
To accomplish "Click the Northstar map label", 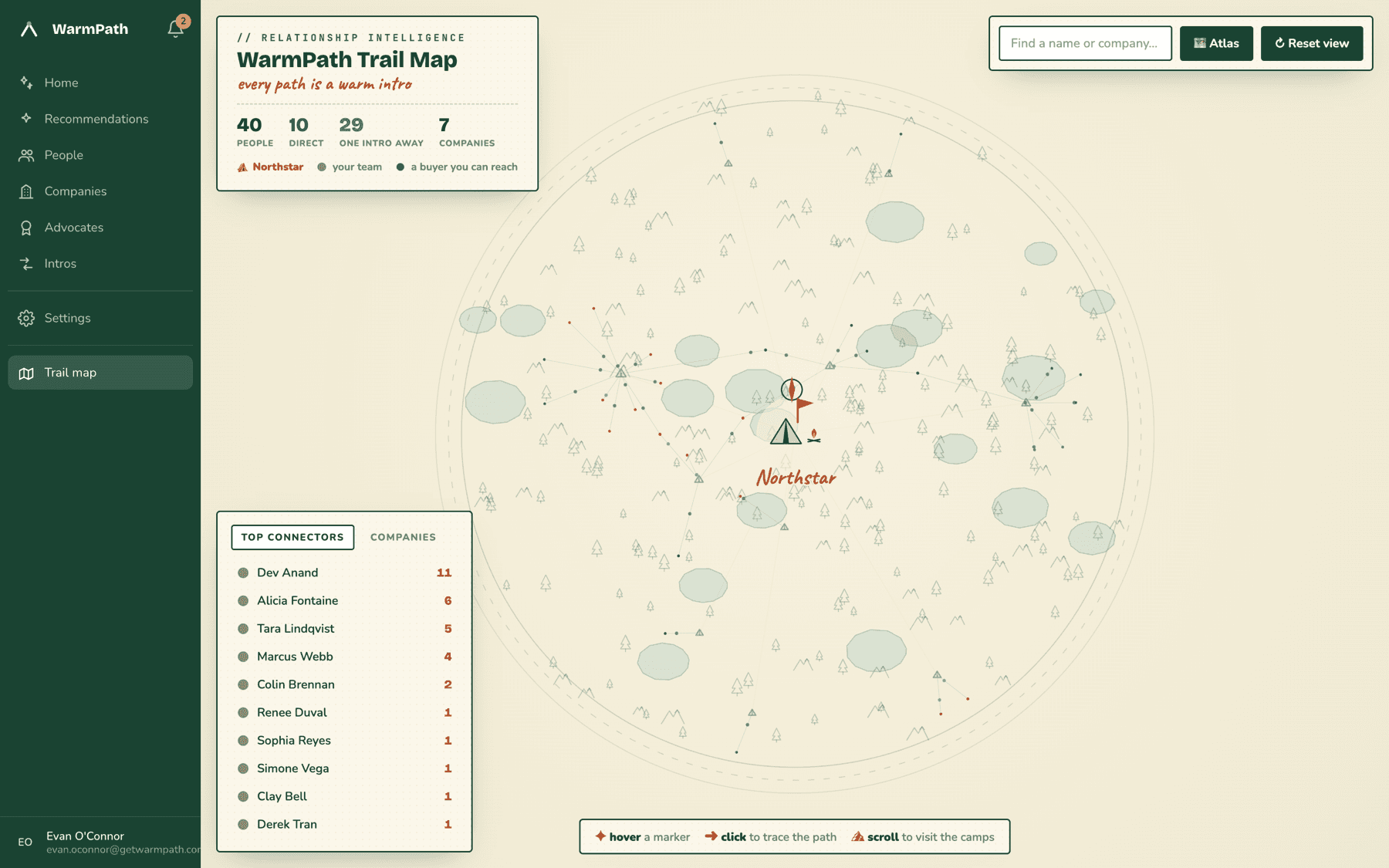I will pyautogui.click(x=796, y=478).
